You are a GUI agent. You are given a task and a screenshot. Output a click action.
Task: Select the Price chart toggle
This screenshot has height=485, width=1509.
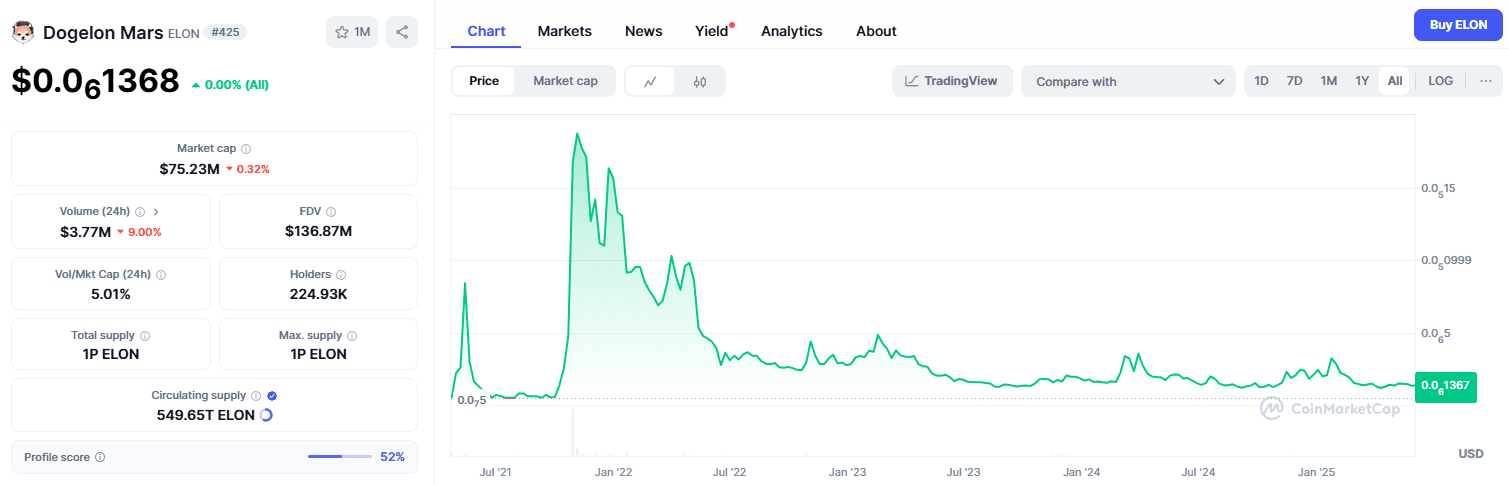pyautogui.click(x=484, y=81)
